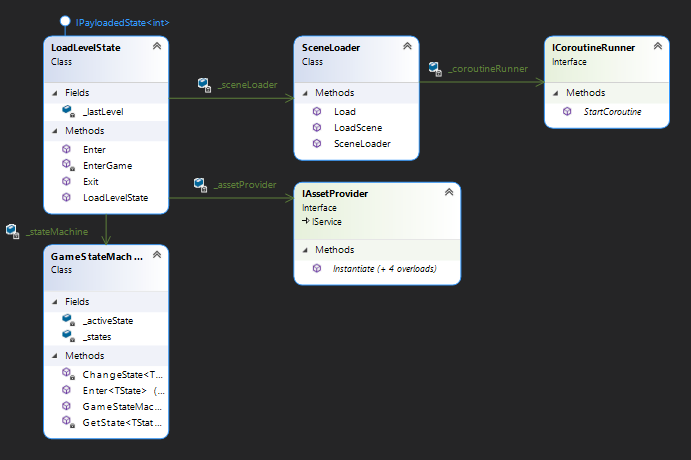This screenshot has width=691, height=460.
Task: Click the SceneLoader constructor icon
Action: pyautogui.click(x=316, y=144)
